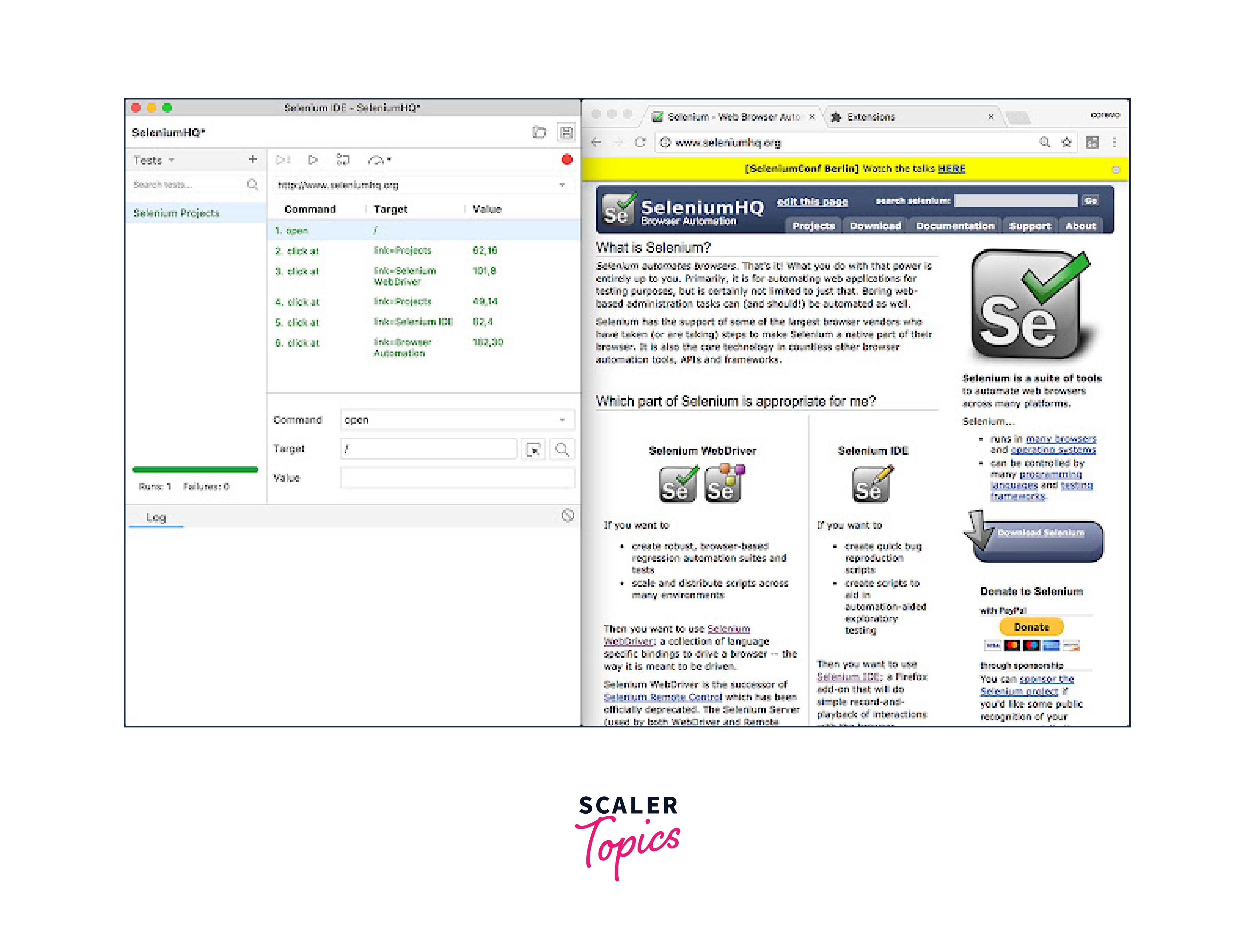Viewport: 1255px width, 952px height.
Task: Expand the base URL dropdown arrow
Action: pyautogui.click(x=562, y=185)
